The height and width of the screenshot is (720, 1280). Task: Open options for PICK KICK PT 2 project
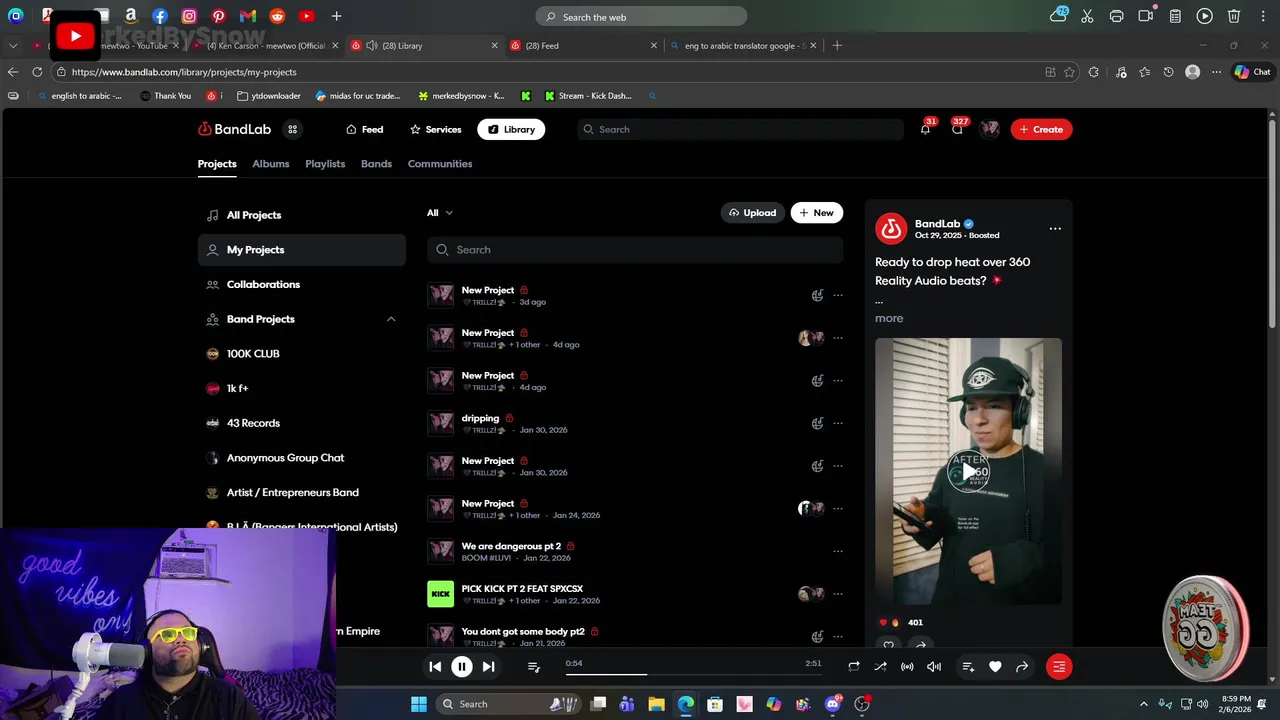(838, 594)
